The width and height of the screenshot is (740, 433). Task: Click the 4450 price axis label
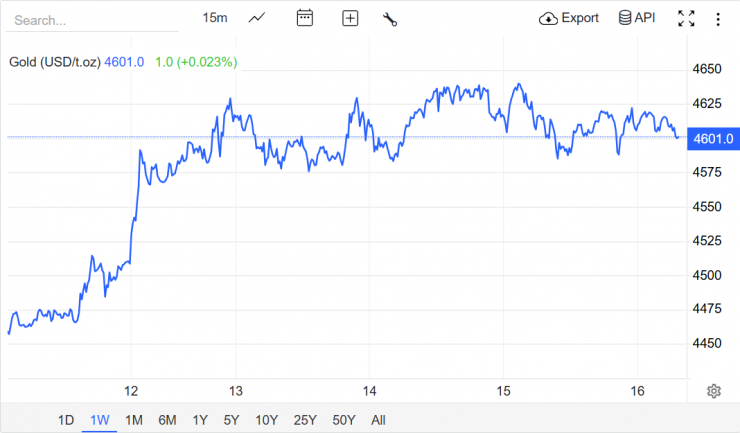[706, 343]
